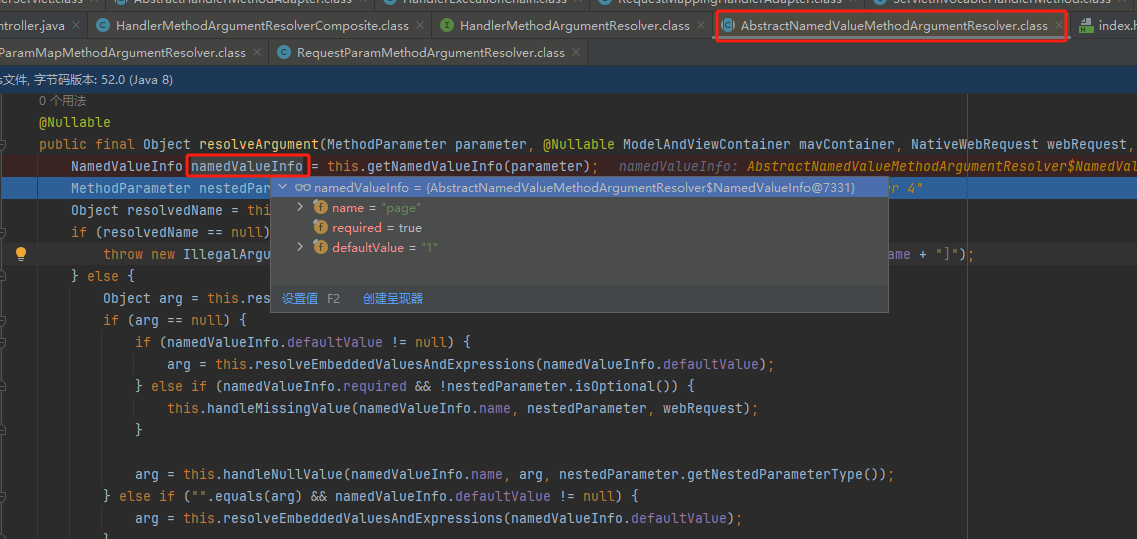Switch to HandlerMethodArgumentResolverComposite.class tab

pos(262,26)
